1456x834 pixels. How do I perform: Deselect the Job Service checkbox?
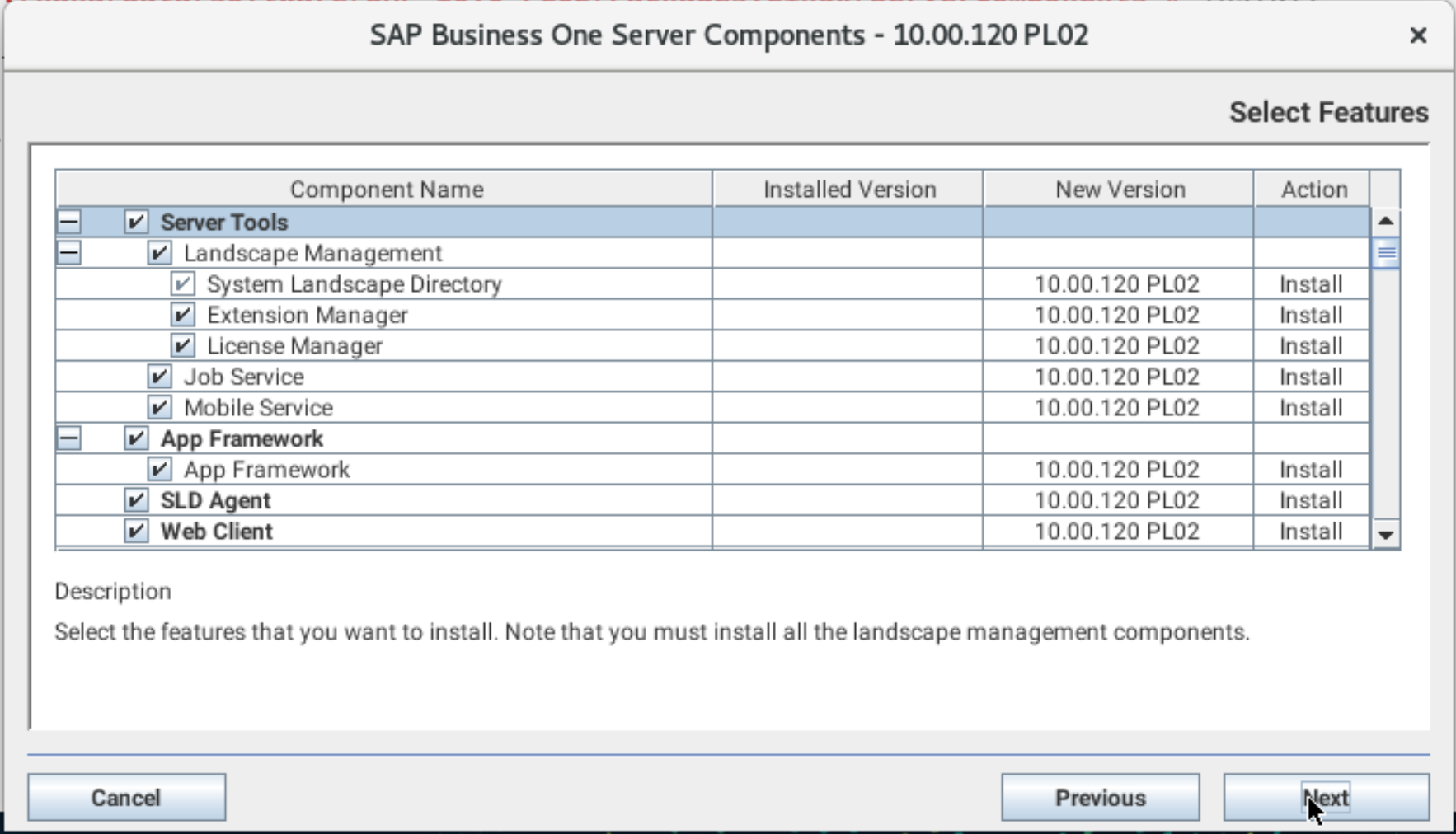(159, 377)
